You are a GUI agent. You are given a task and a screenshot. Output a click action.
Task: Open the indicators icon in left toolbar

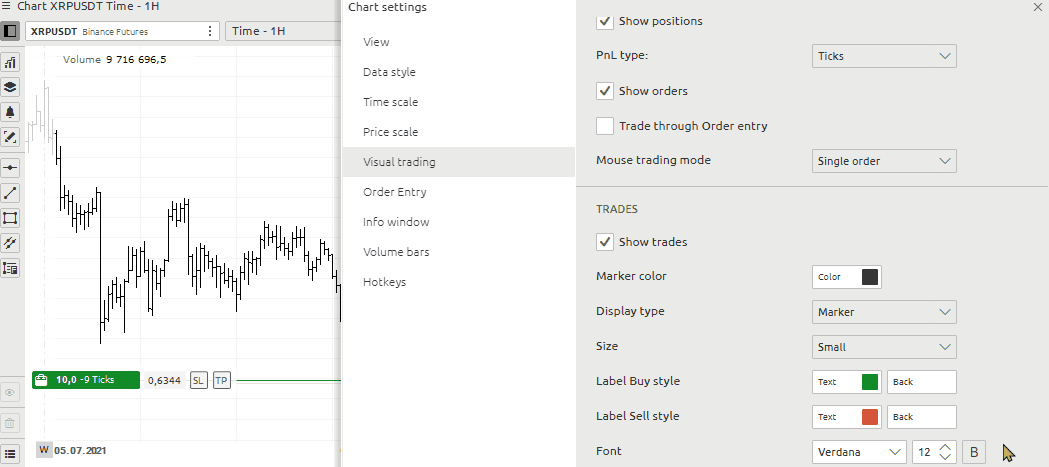pyautogui.click(x=11, y=62)
